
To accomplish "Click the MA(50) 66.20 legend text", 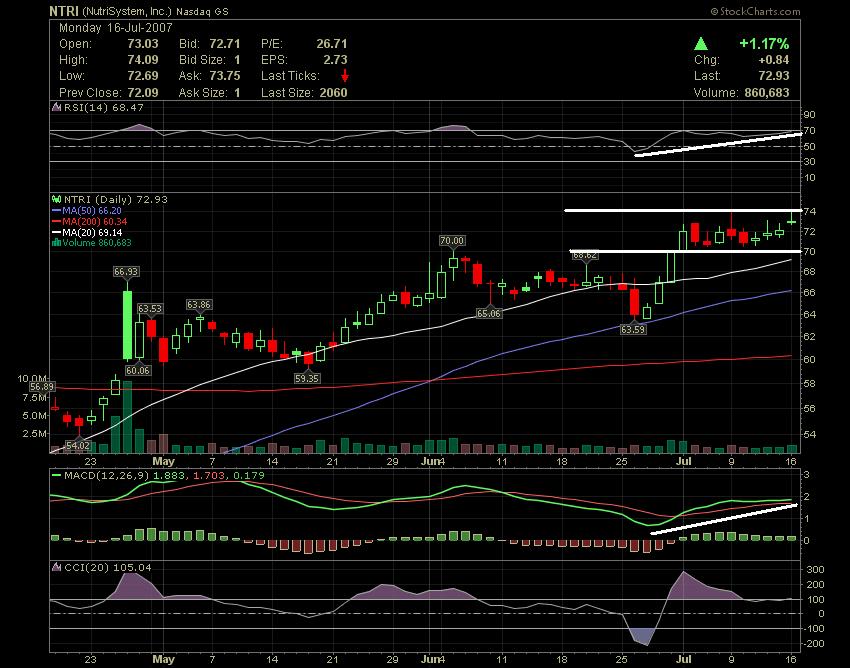I will point(92,210).
